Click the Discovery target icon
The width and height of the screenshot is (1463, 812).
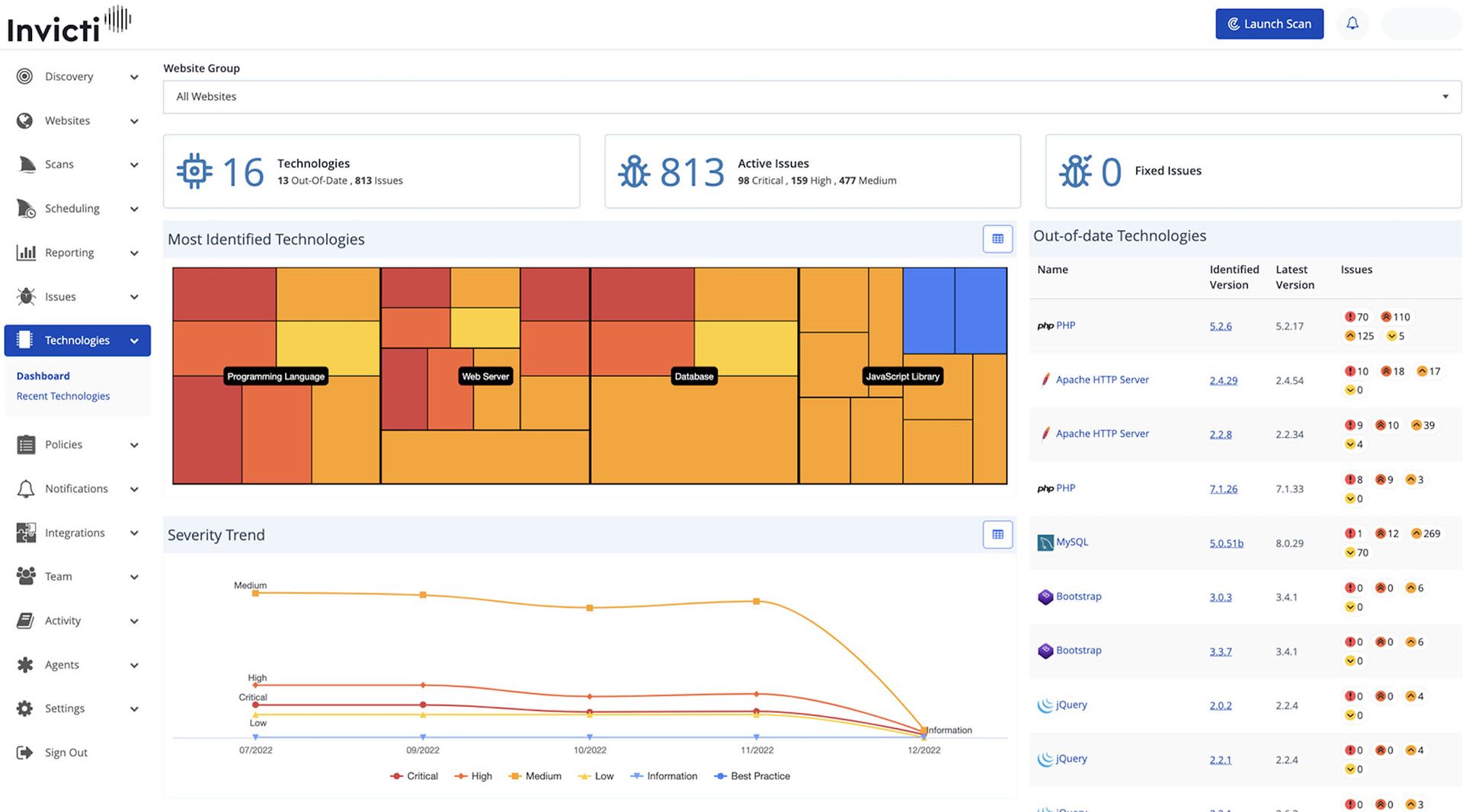[x=25, y=76]
